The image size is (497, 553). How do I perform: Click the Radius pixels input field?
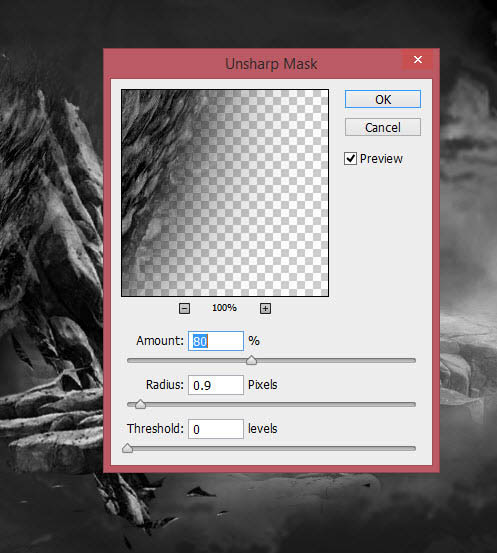coord(216,385)
